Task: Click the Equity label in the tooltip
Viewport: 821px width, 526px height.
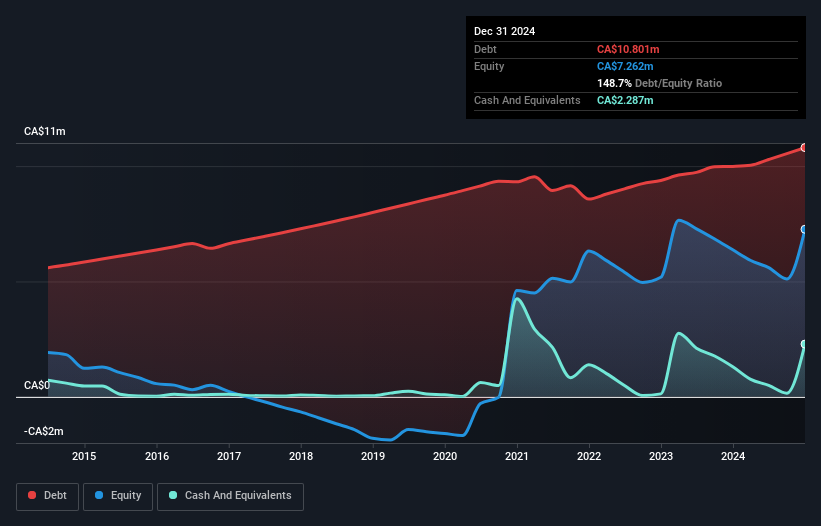Action: pos(489,66)
